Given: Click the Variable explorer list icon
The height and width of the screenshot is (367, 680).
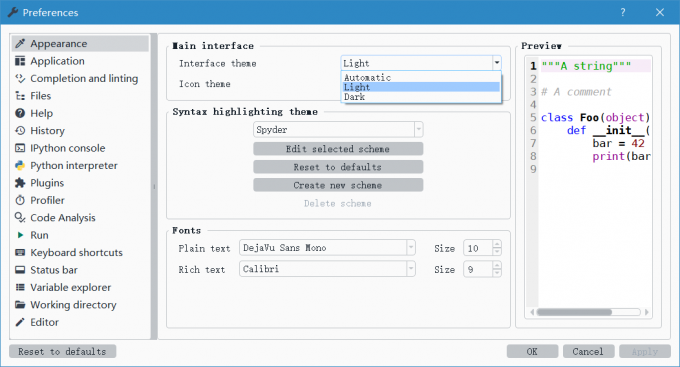Looking at the screenshot, I should (x=20, y=287).
